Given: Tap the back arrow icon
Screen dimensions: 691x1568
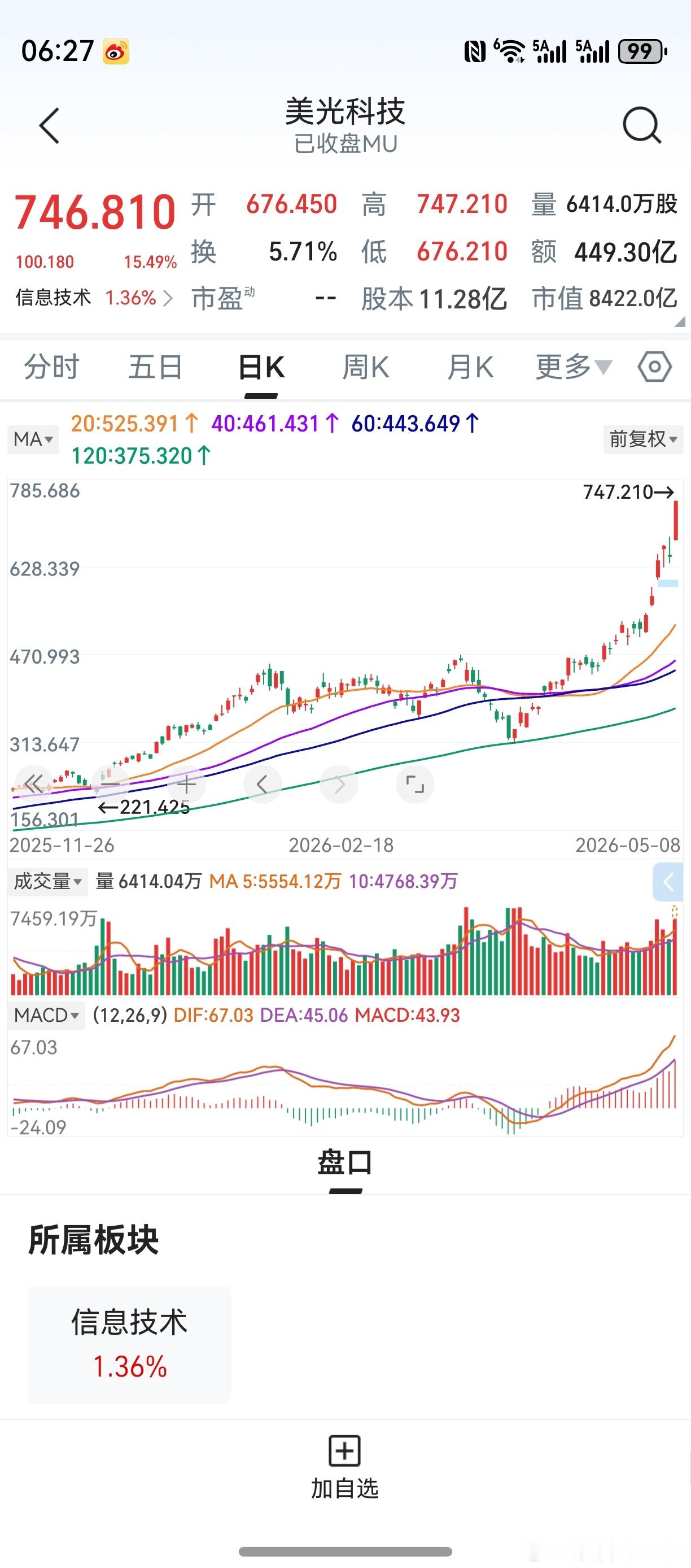Looking at the screenshot, I should [49, 126].
